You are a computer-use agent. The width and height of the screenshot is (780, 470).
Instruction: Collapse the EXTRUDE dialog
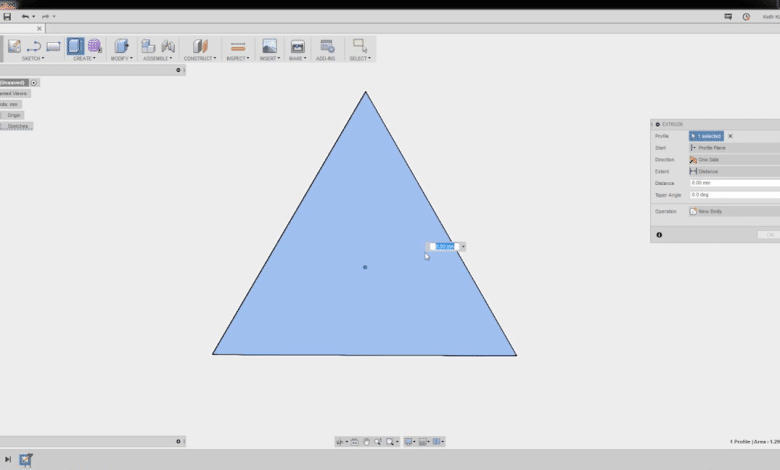(658, 124)
